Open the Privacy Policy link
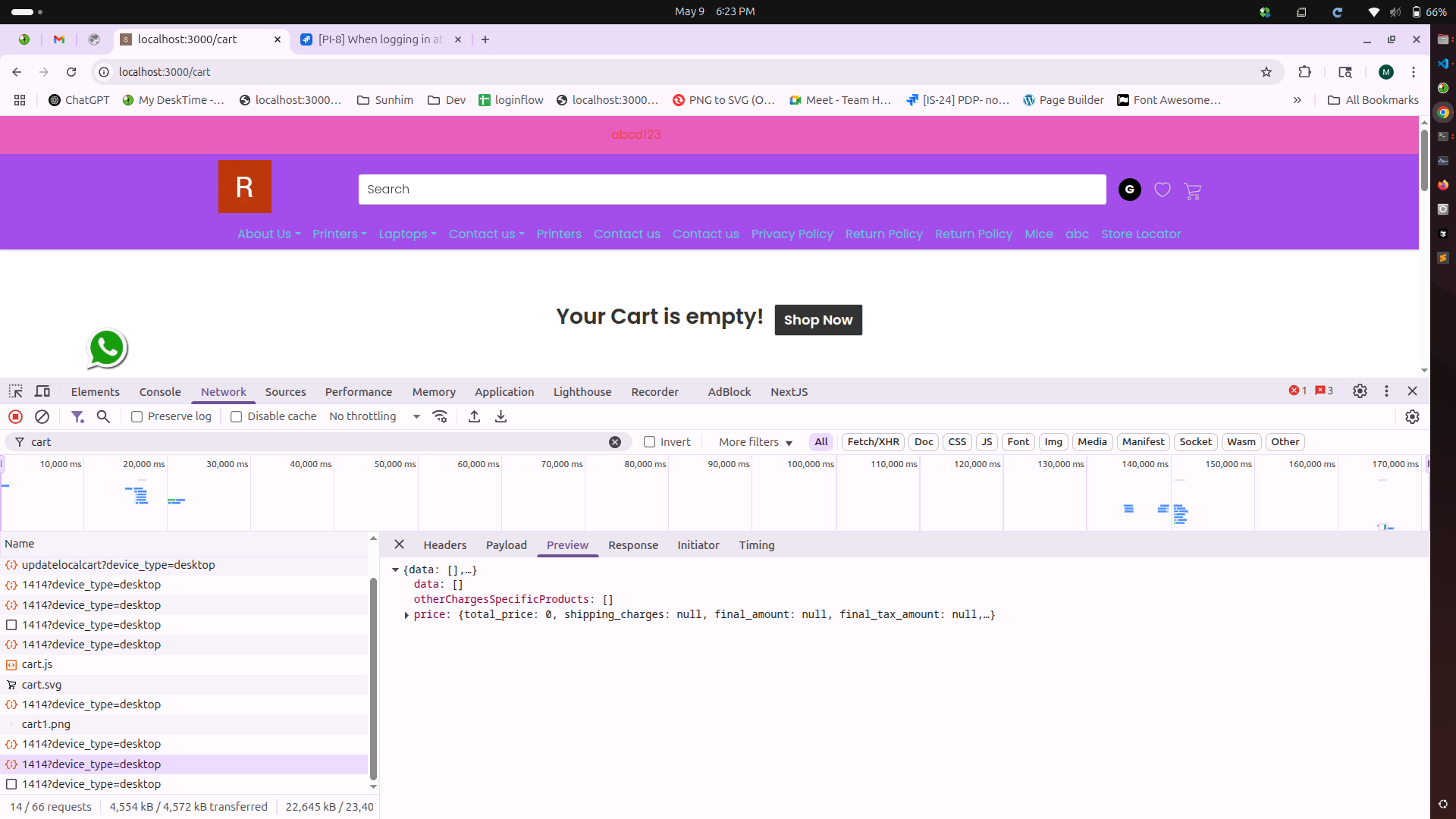Image resolution: width=1456 pixels, height=819 pixels. 792,234
